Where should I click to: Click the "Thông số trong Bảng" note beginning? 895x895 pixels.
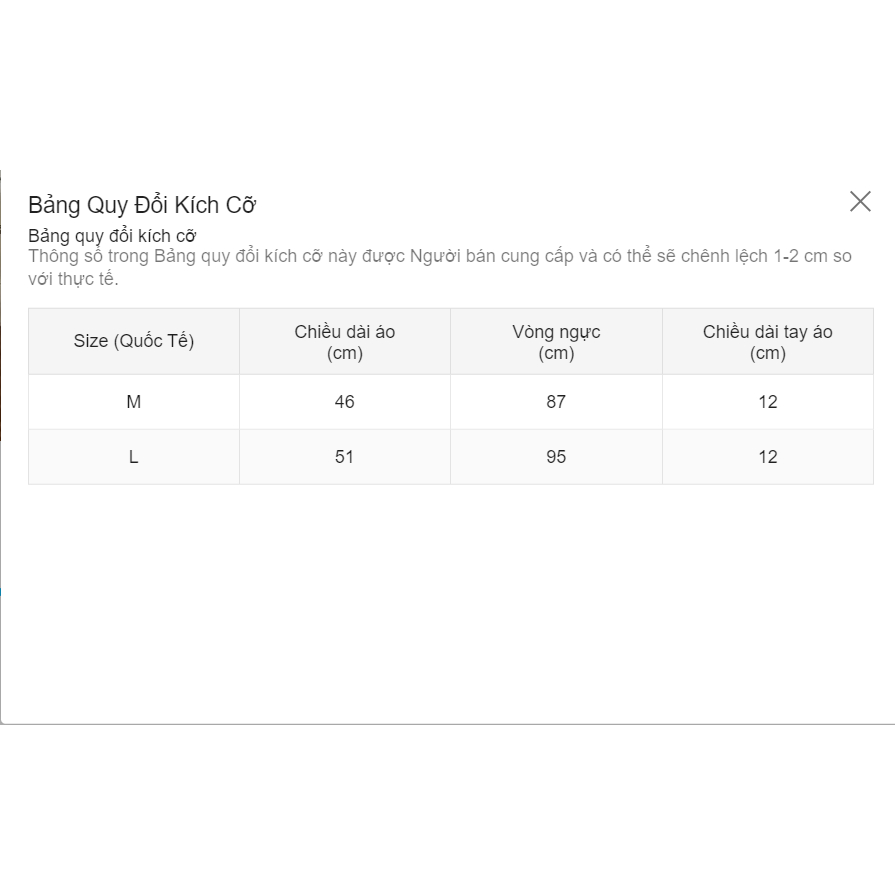(x=90, y=256)
